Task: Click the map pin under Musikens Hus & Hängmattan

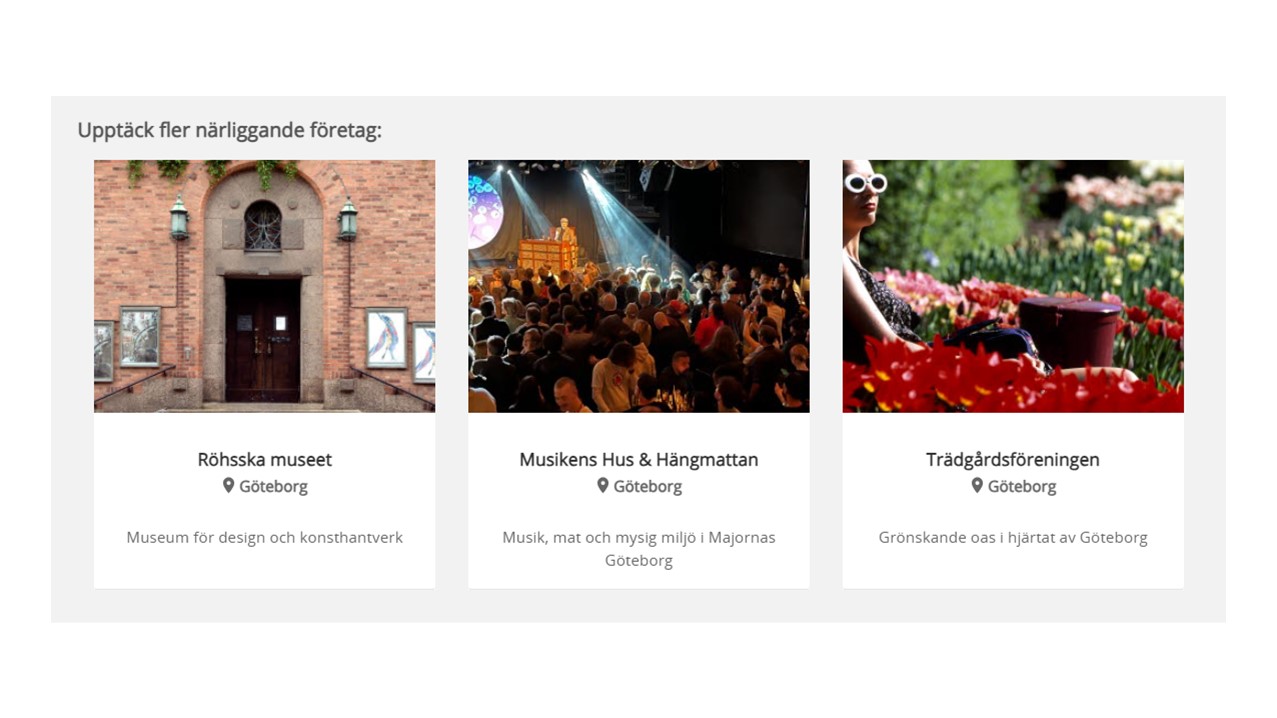Action: pyautogui.click(x=603, y=485)
